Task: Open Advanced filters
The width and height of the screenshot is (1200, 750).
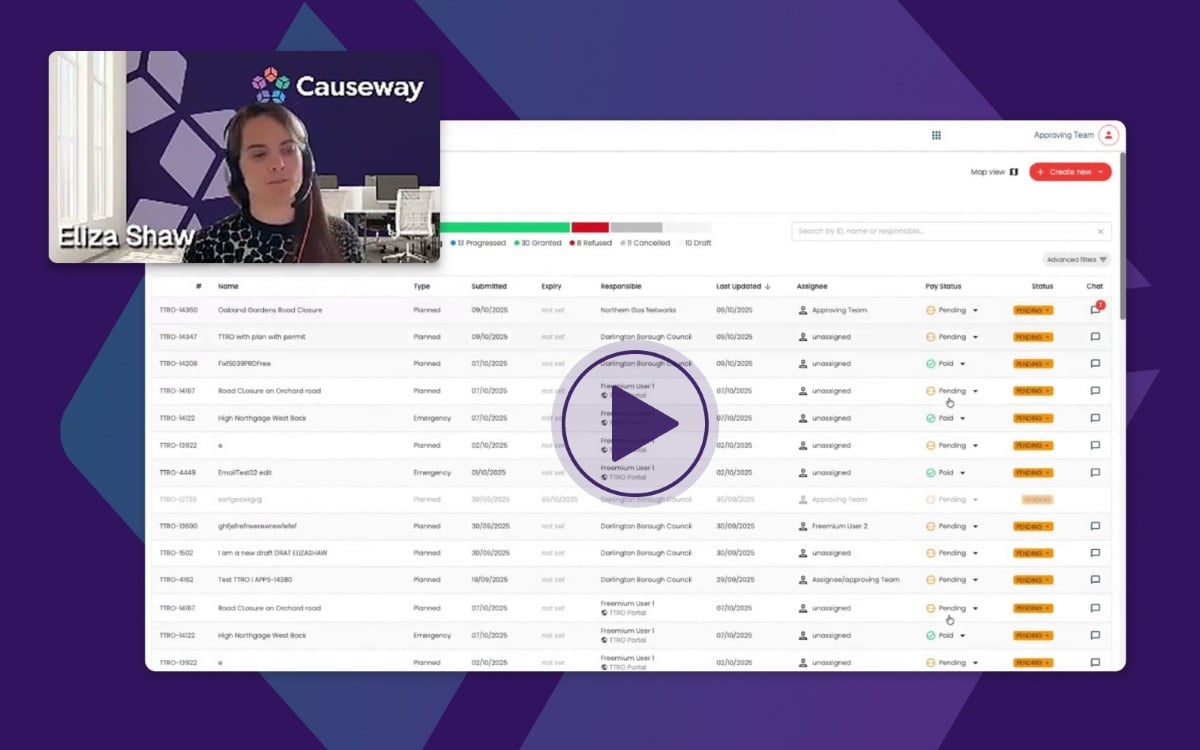Action: click(1076, 260)
